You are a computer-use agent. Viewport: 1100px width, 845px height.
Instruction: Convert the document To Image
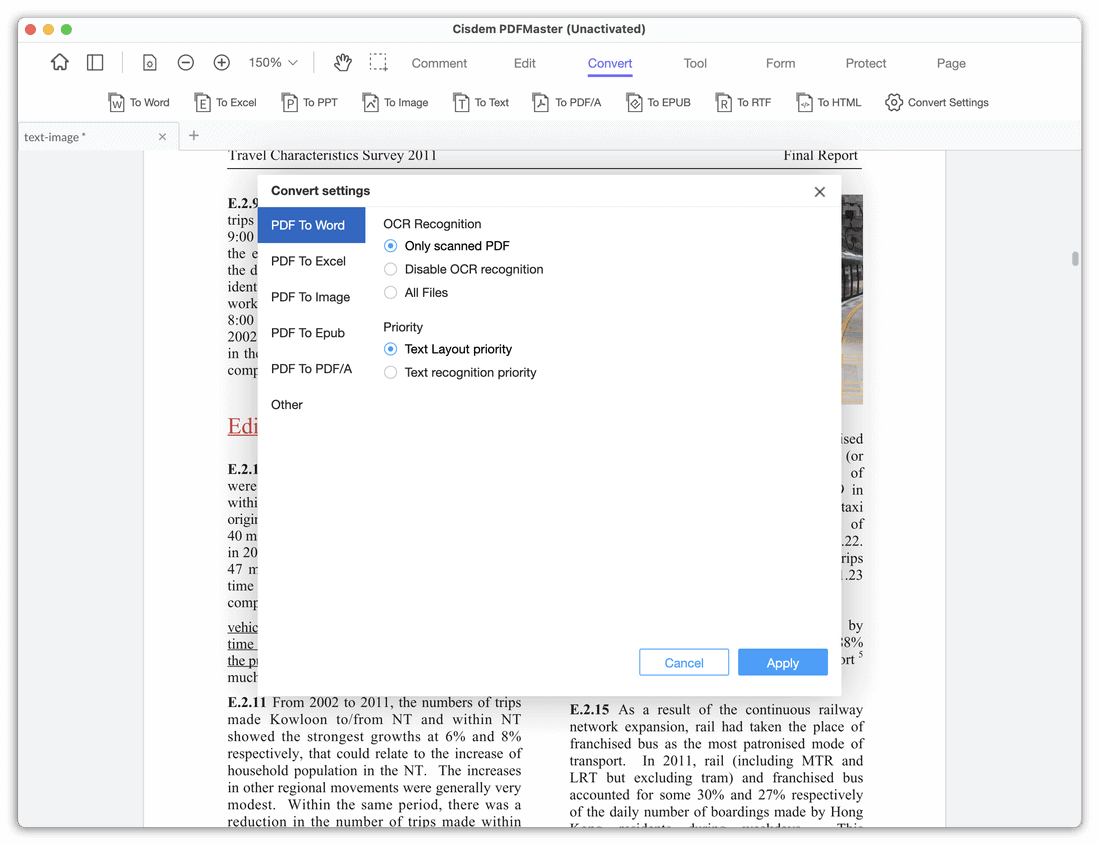[395, 102]
